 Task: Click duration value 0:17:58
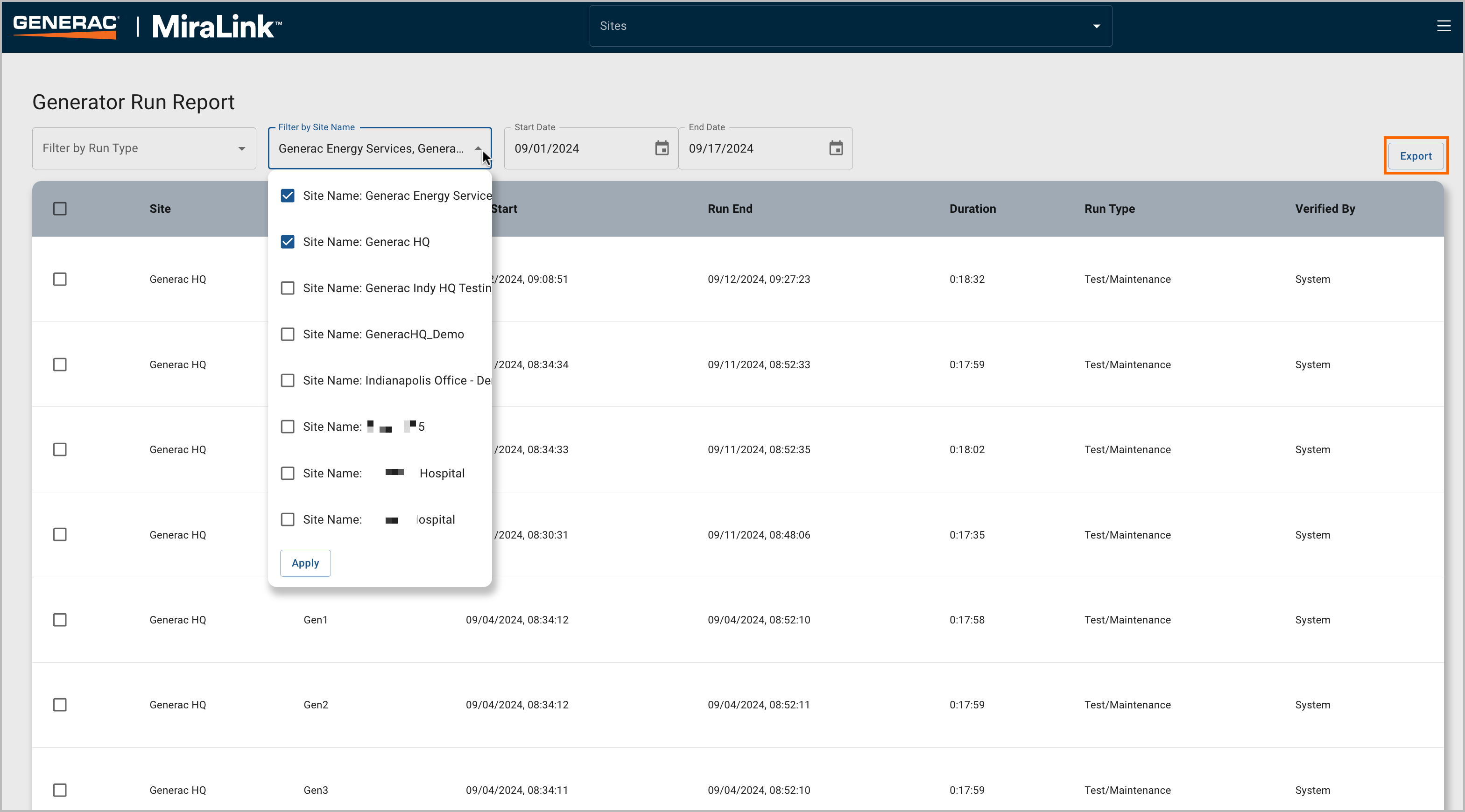coord(967,620)
